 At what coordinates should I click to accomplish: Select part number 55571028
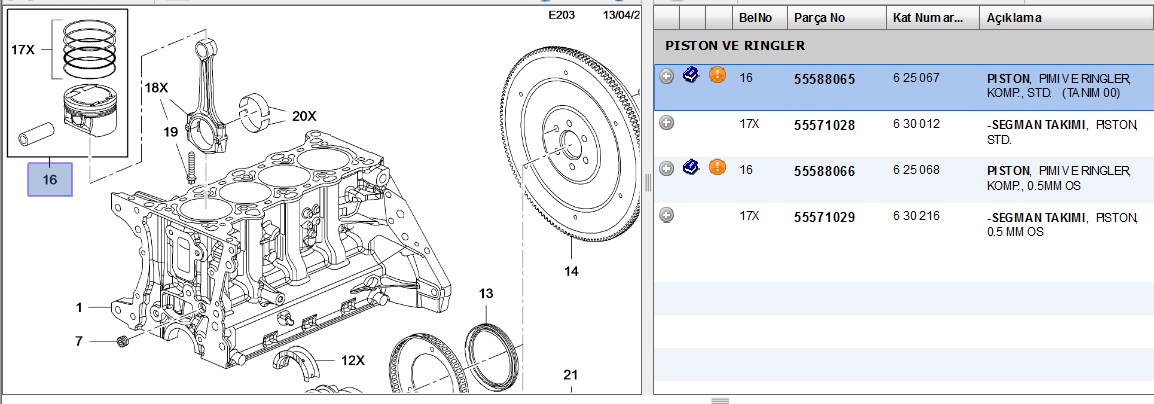pos(824,126)
